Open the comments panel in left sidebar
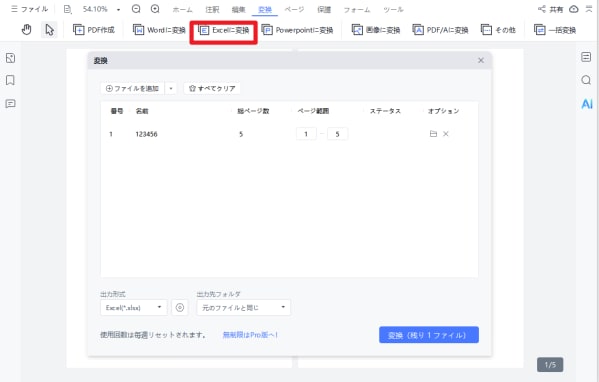The width and height of the screenshot is (599, 382). [10, 104]
